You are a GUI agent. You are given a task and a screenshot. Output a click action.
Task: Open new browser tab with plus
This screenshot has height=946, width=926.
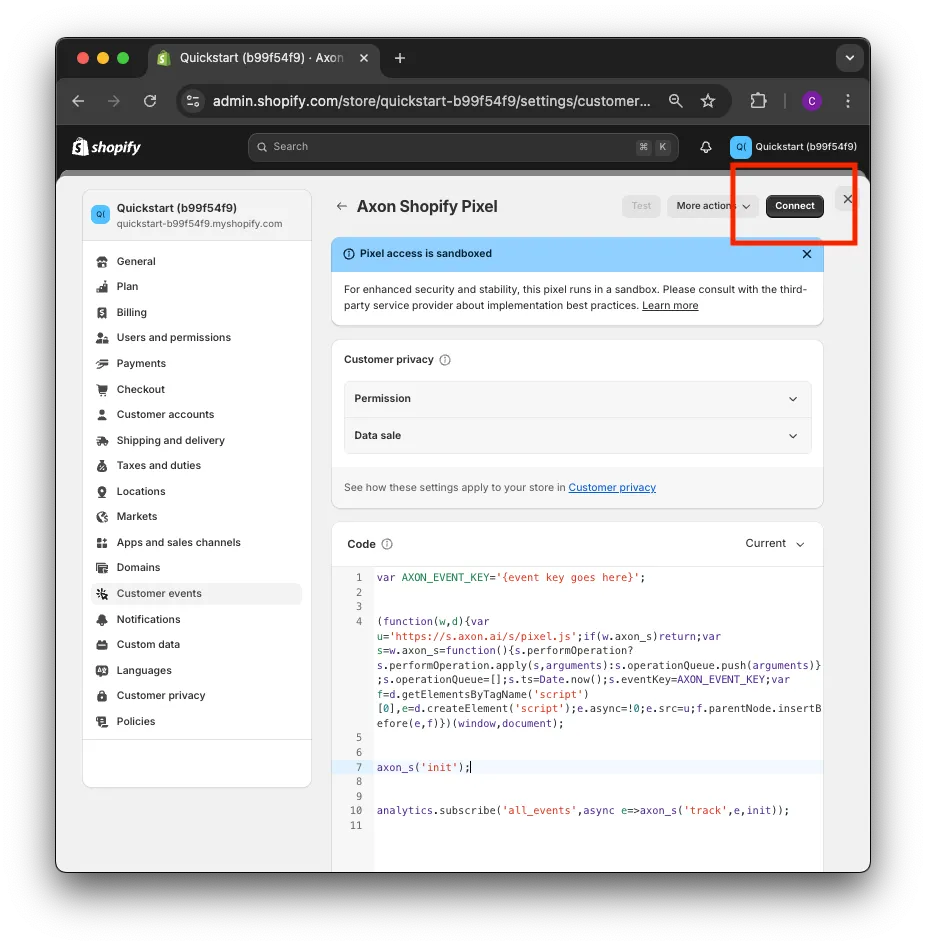399,58
